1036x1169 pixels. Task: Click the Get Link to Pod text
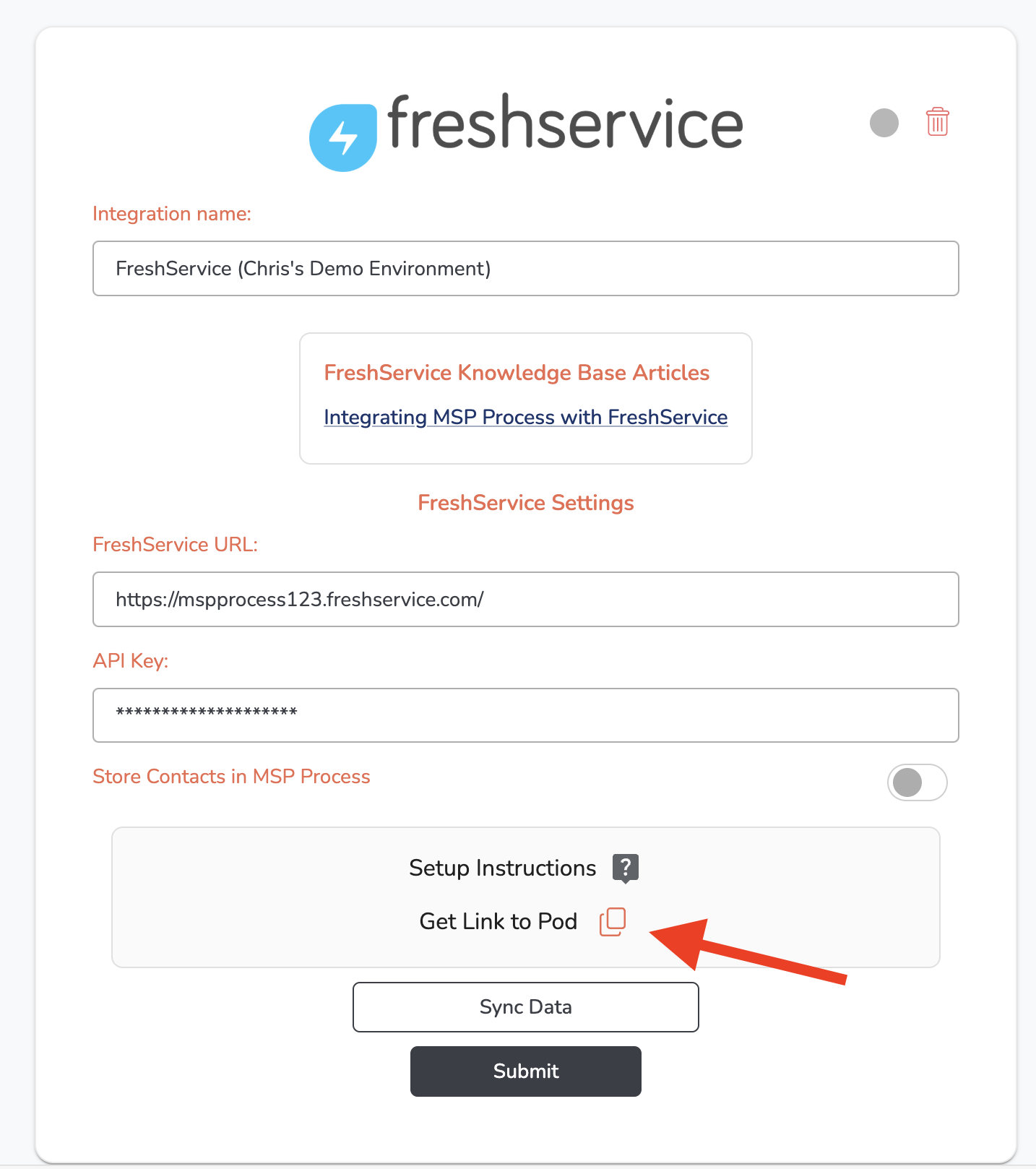click(x=498, y=922)
